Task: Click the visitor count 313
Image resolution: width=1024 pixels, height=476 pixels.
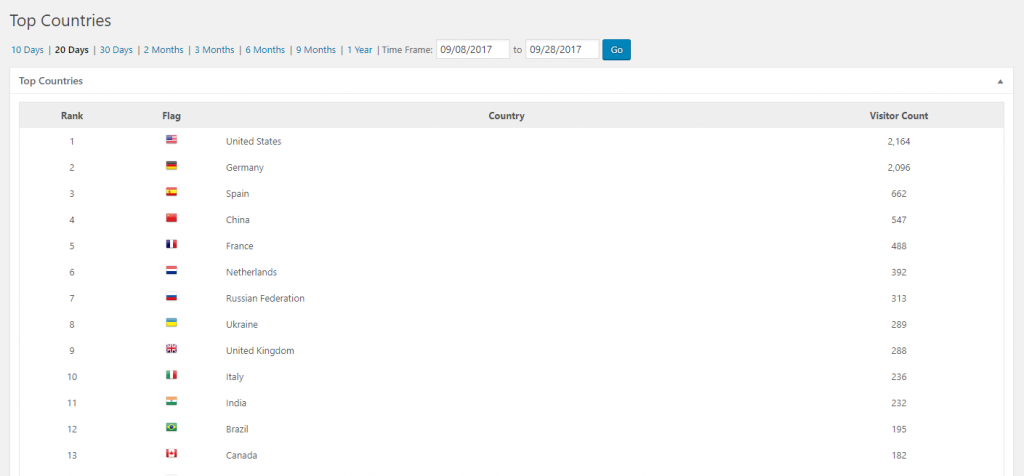Action: (x=899, y=298)
